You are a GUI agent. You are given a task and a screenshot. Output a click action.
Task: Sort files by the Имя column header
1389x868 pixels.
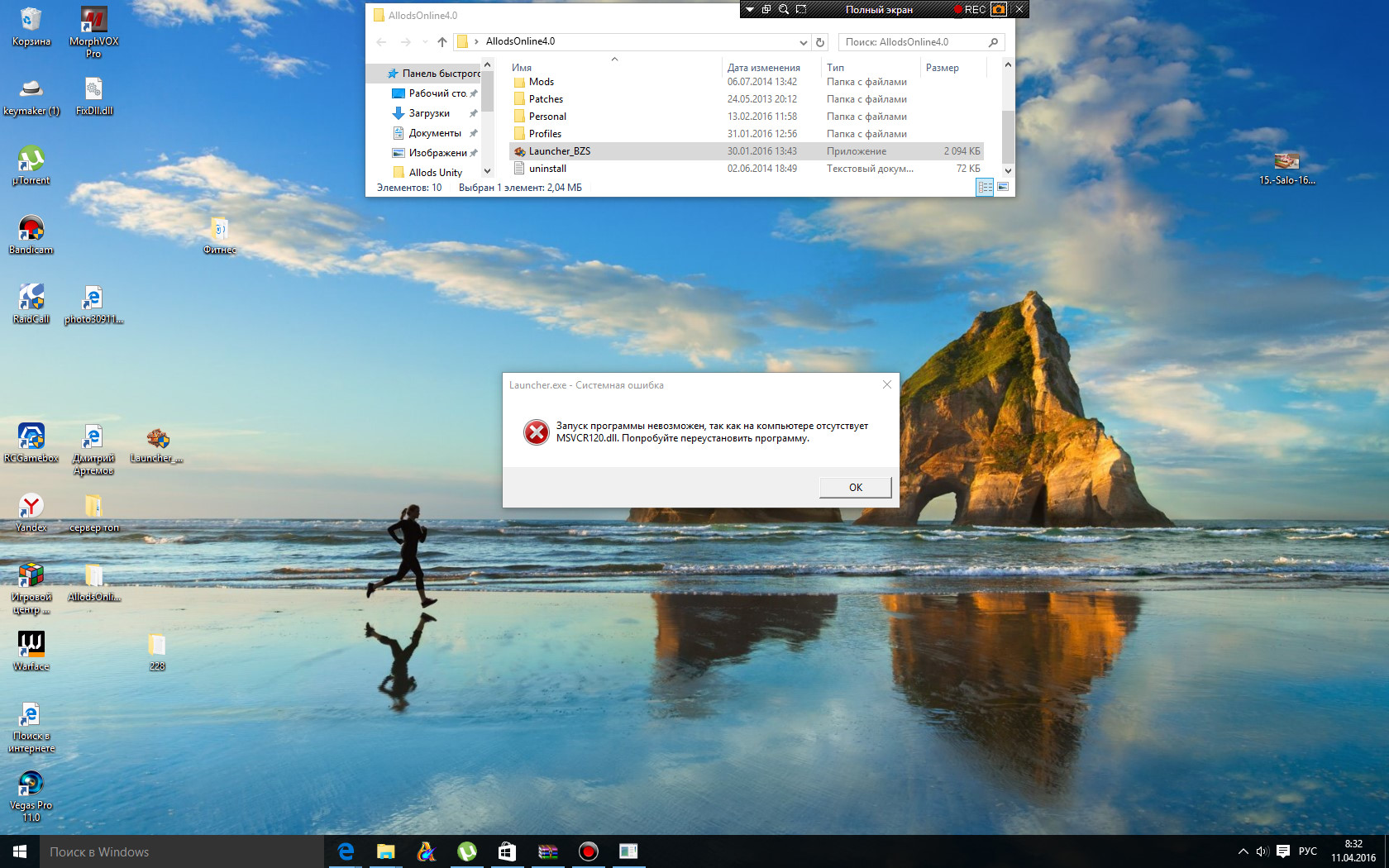(x=522, y=68)
